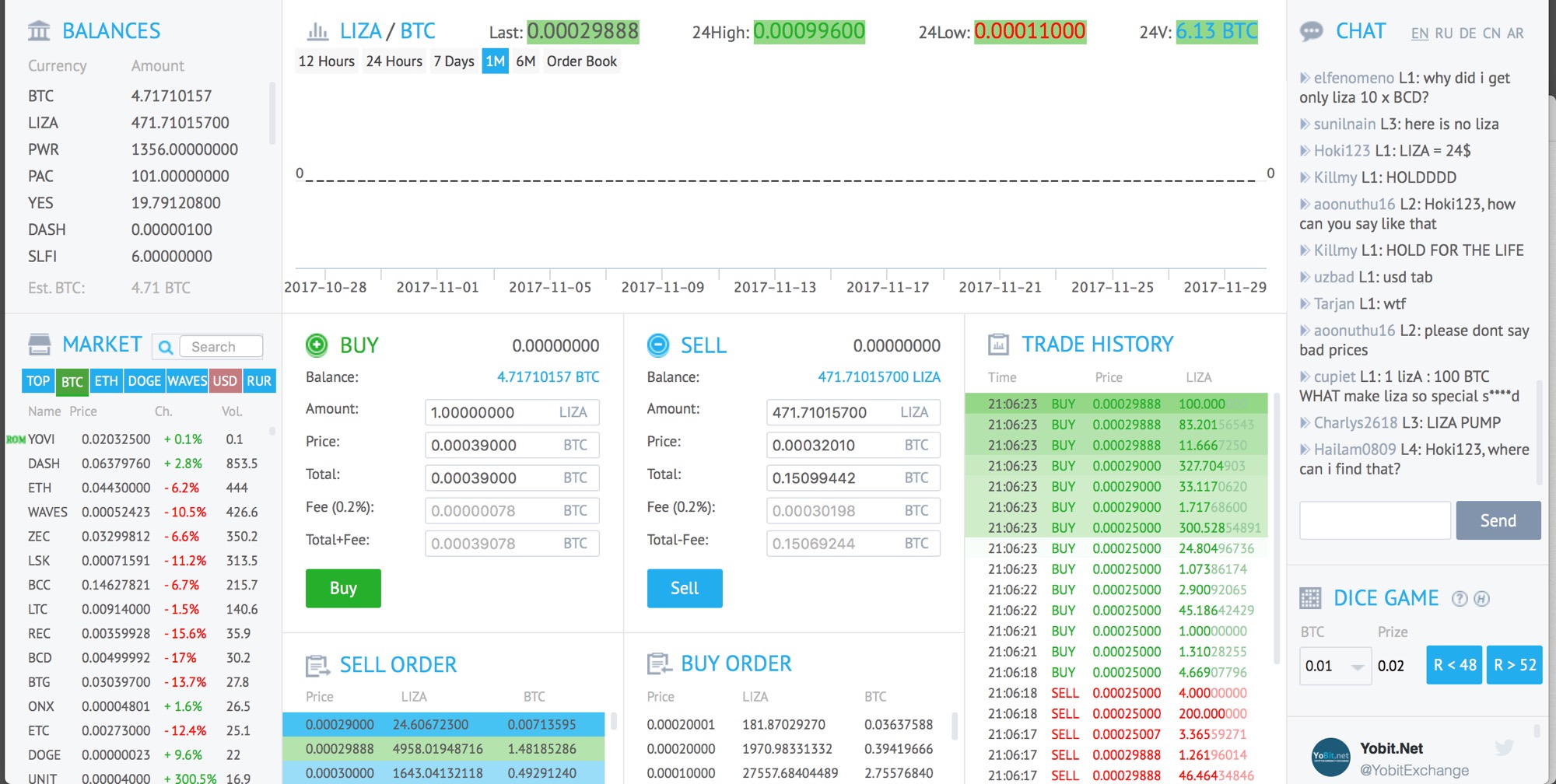The height and width of the screenshot is (784, 1556).
Task: Click the Hoki123 chat username
Action: (1341, 151)
